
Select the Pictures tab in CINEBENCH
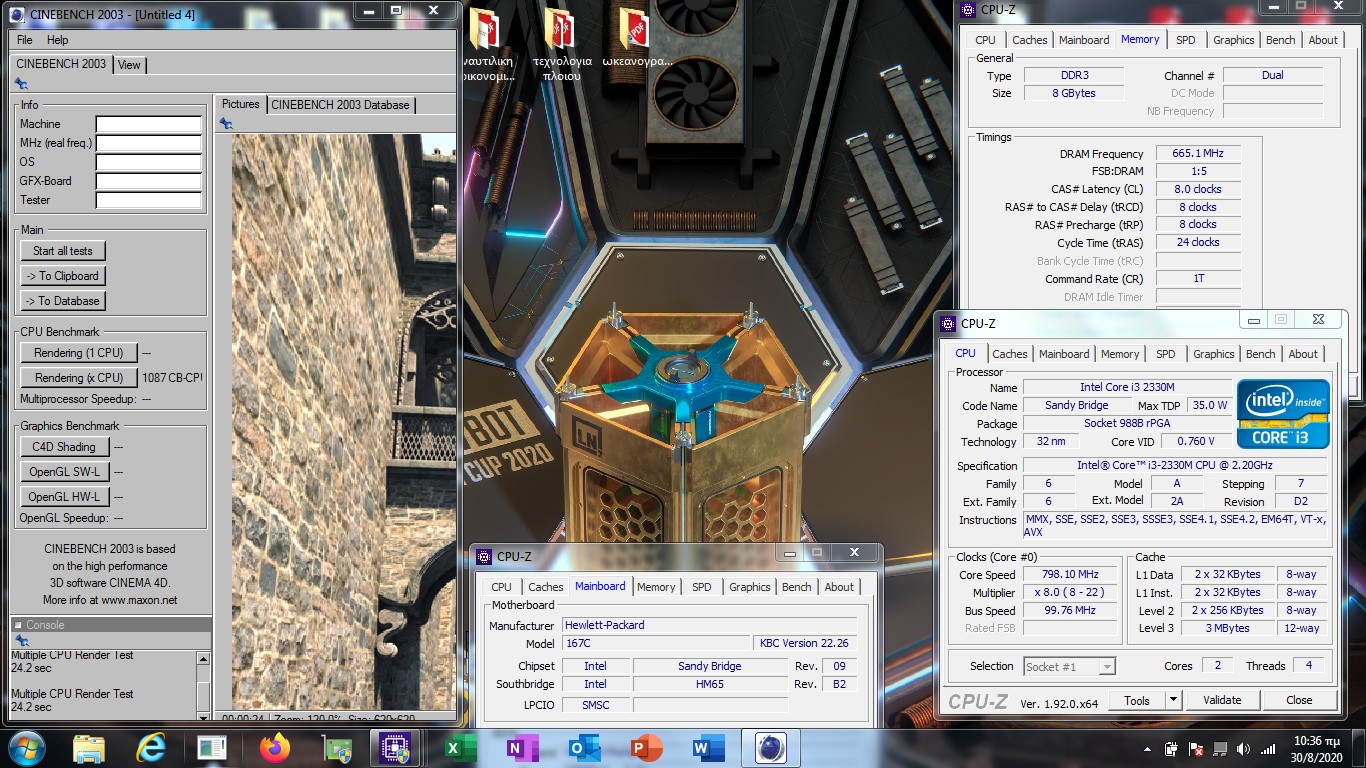pyautogui.click(x=240, y=104)
